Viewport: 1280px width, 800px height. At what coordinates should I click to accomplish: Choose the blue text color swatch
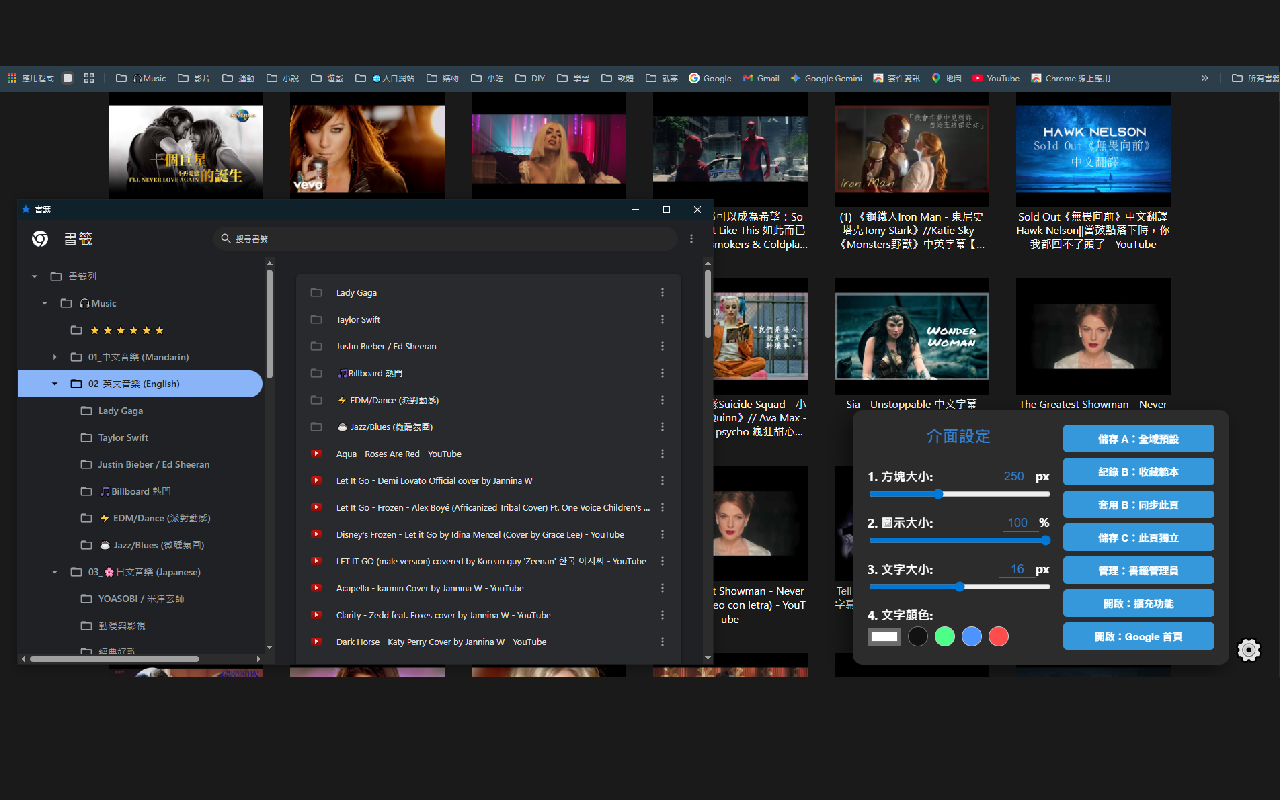pyautogui.click(x=972, y=636)
